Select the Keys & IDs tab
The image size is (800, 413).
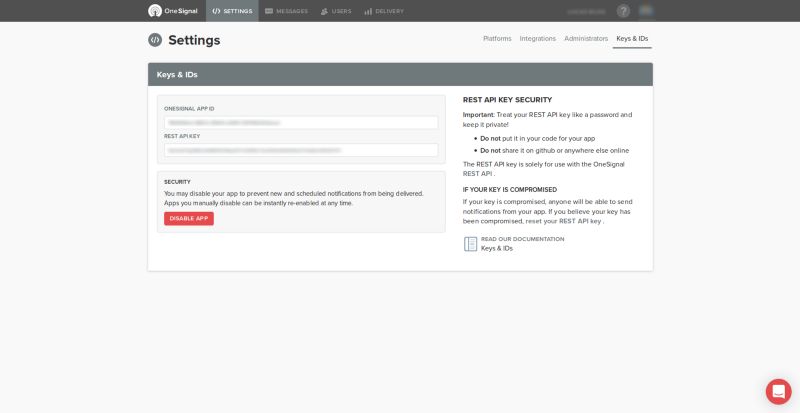(632, 39)
